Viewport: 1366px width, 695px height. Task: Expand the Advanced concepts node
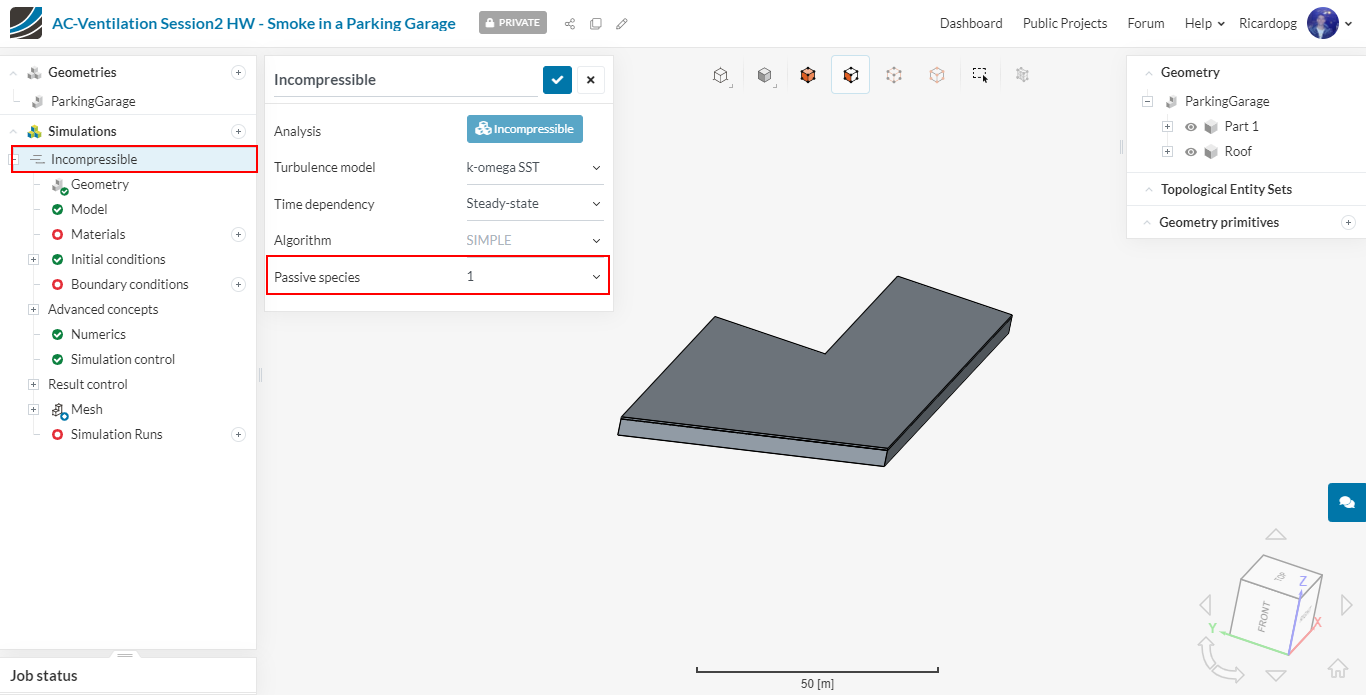coord(33,309)
